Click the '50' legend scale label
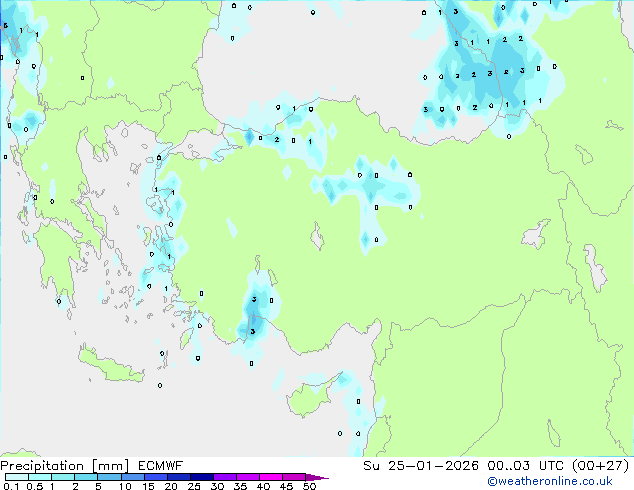The width and height of the screenshot is (634, 490). (x=309, y=486)
